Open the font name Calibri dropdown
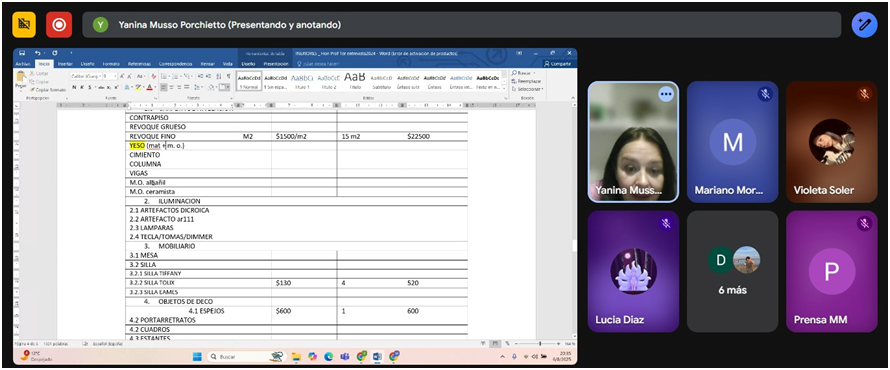The width and height of the screenshot is (890, 370). pos(100,76)
